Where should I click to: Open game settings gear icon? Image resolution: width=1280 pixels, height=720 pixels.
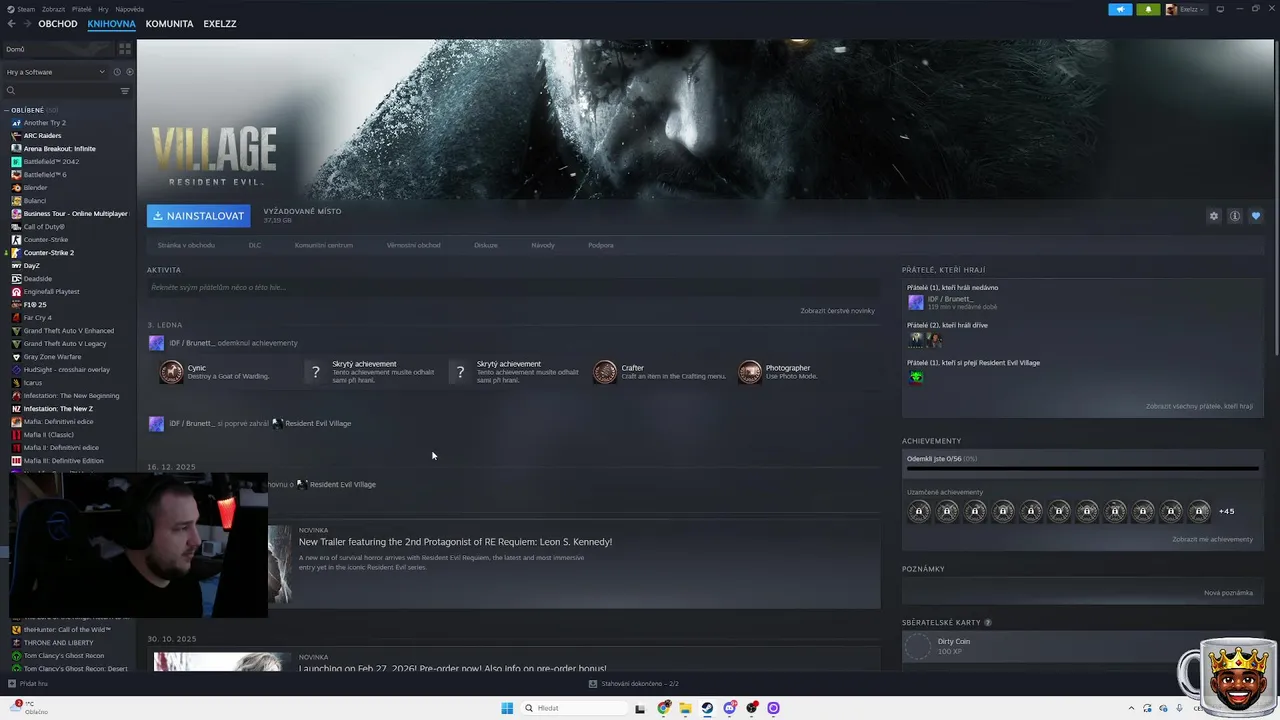[1214, 216]
